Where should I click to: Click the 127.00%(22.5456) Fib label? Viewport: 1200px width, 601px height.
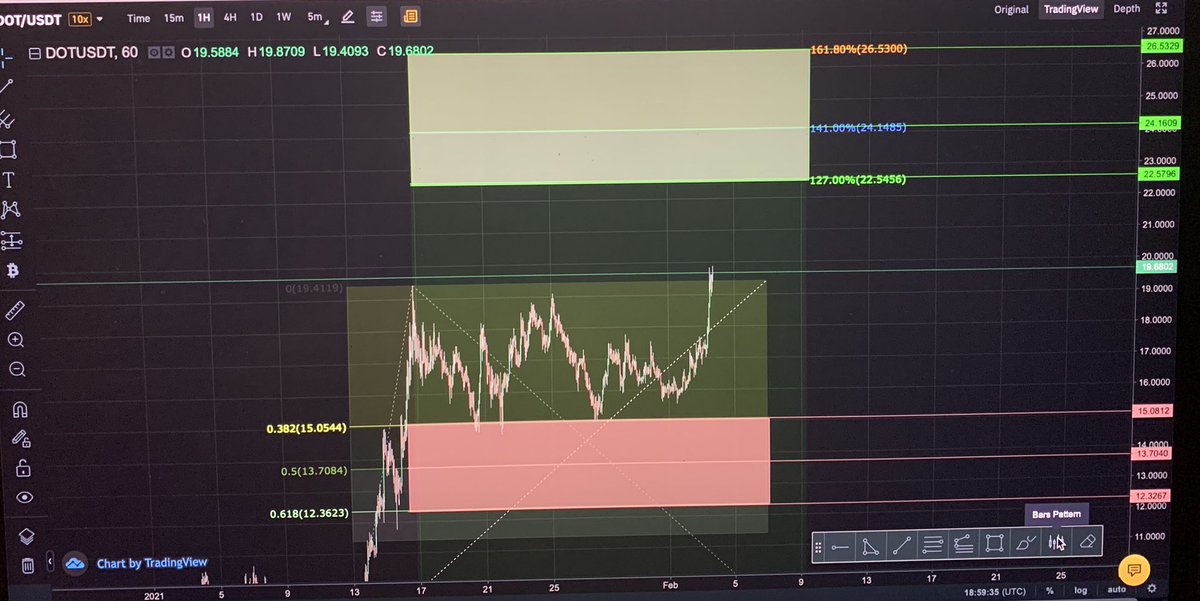tap(859, 181)
